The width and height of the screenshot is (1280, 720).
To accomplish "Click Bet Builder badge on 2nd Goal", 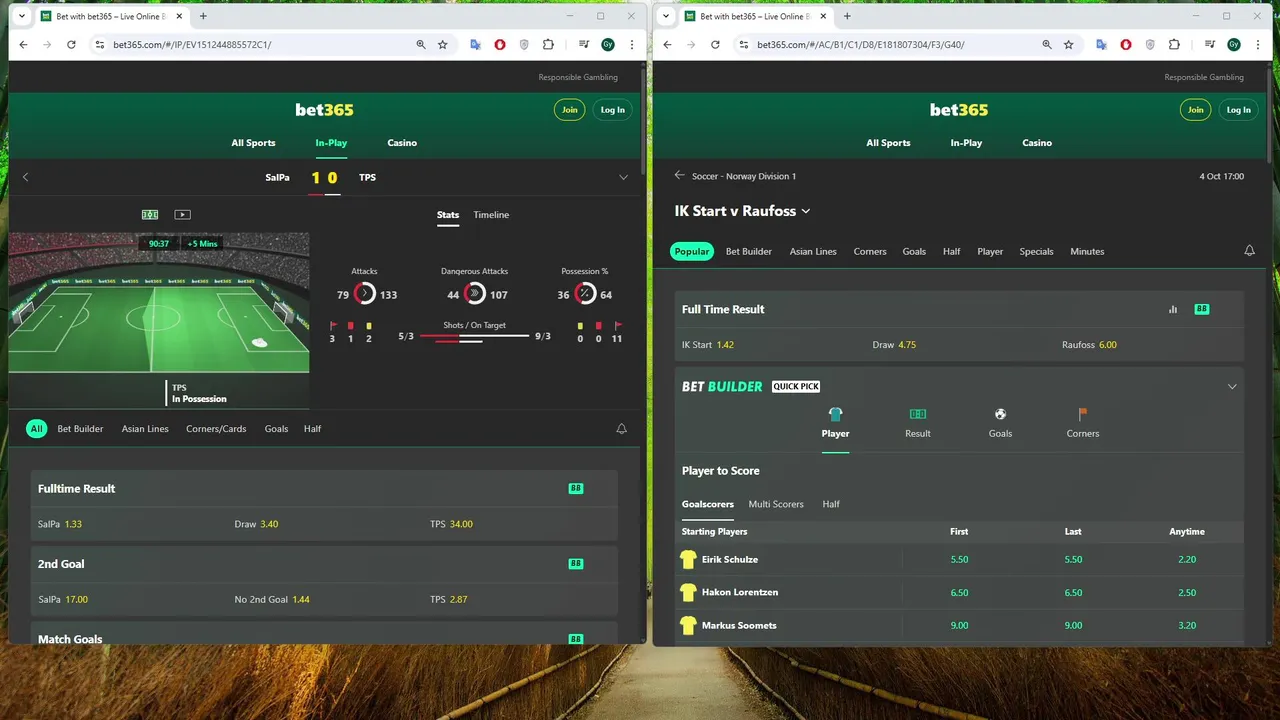I will 576,564.
